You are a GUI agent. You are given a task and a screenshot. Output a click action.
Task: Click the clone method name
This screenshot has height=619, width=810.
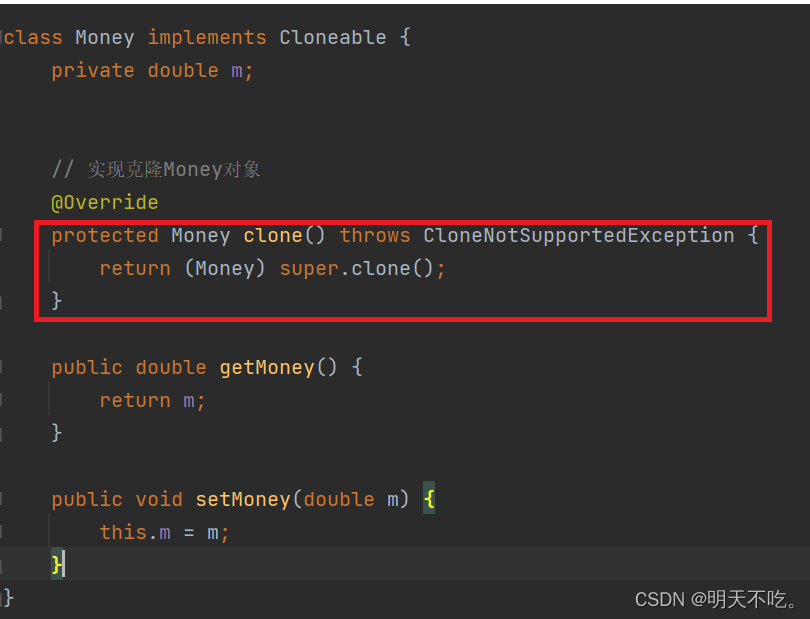coord(272,235)
